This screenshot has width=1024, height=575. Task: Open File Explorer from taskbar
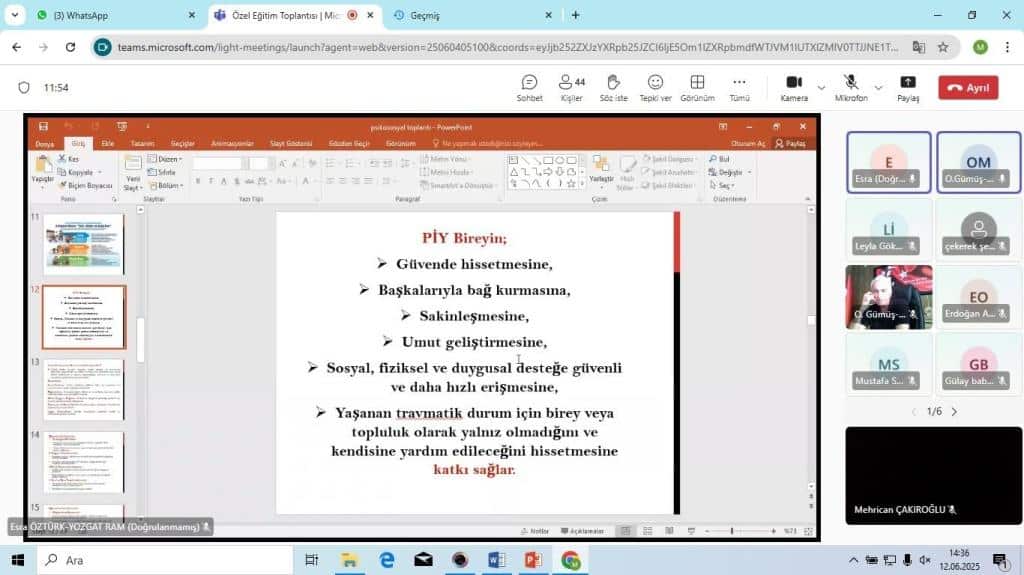(x=349, y=560)
